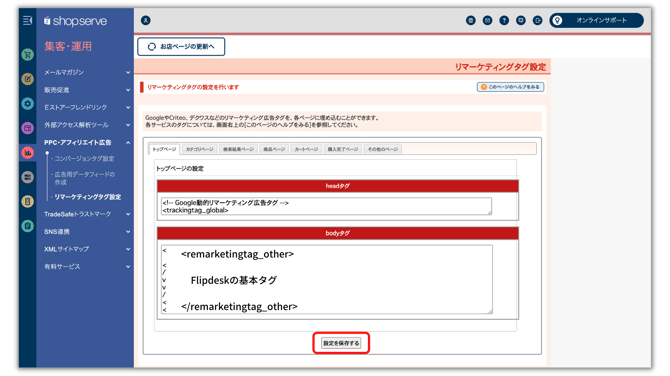
Task: Click the bodyタグ red header bar
Action: tap(338, 233)
